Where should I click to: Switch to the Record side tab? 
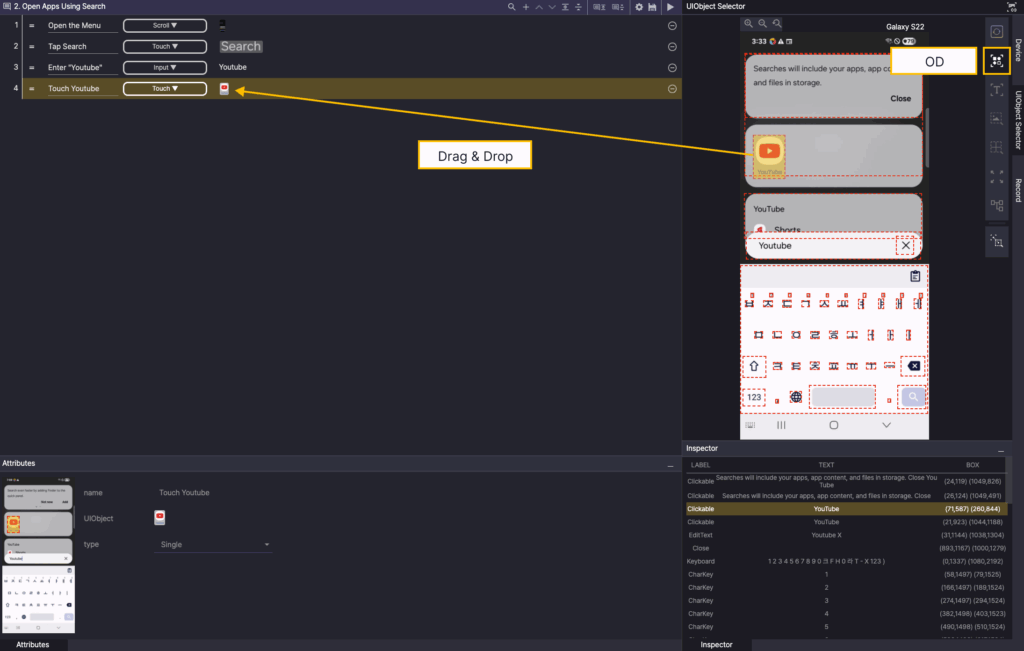coord(1017,190)
